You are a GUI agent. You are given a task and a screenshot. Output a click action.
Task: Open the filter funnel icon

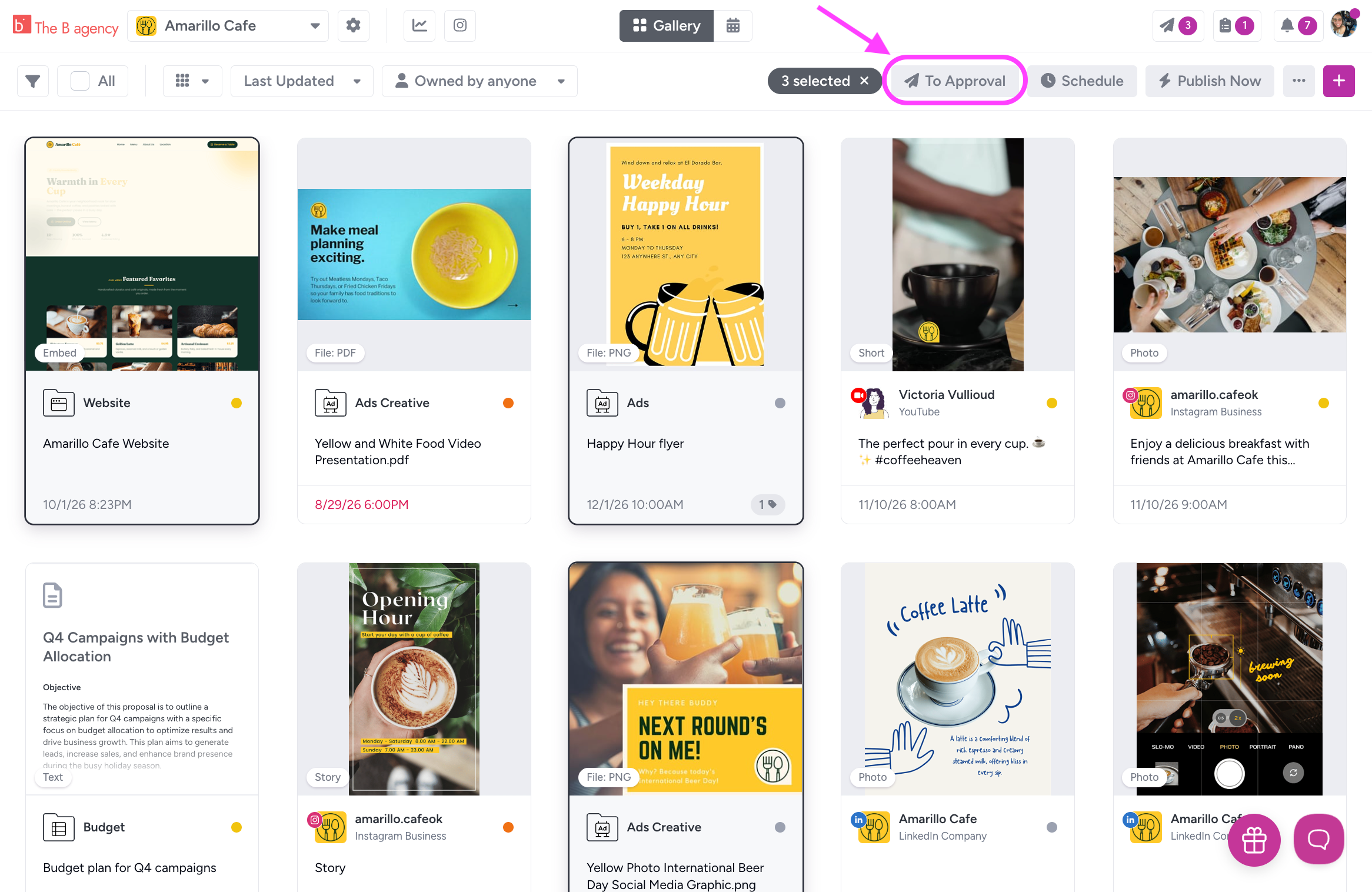coord(33,81)
